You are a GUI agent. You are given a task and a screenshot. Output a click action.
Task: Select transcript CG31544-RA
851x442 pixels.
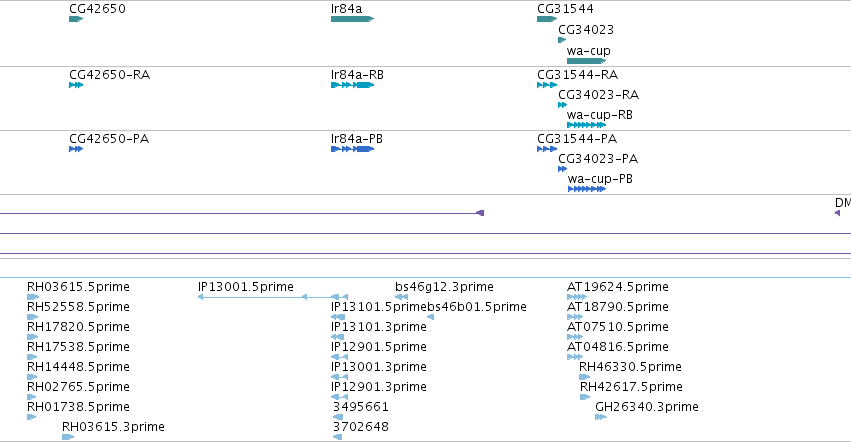(577, 74)
